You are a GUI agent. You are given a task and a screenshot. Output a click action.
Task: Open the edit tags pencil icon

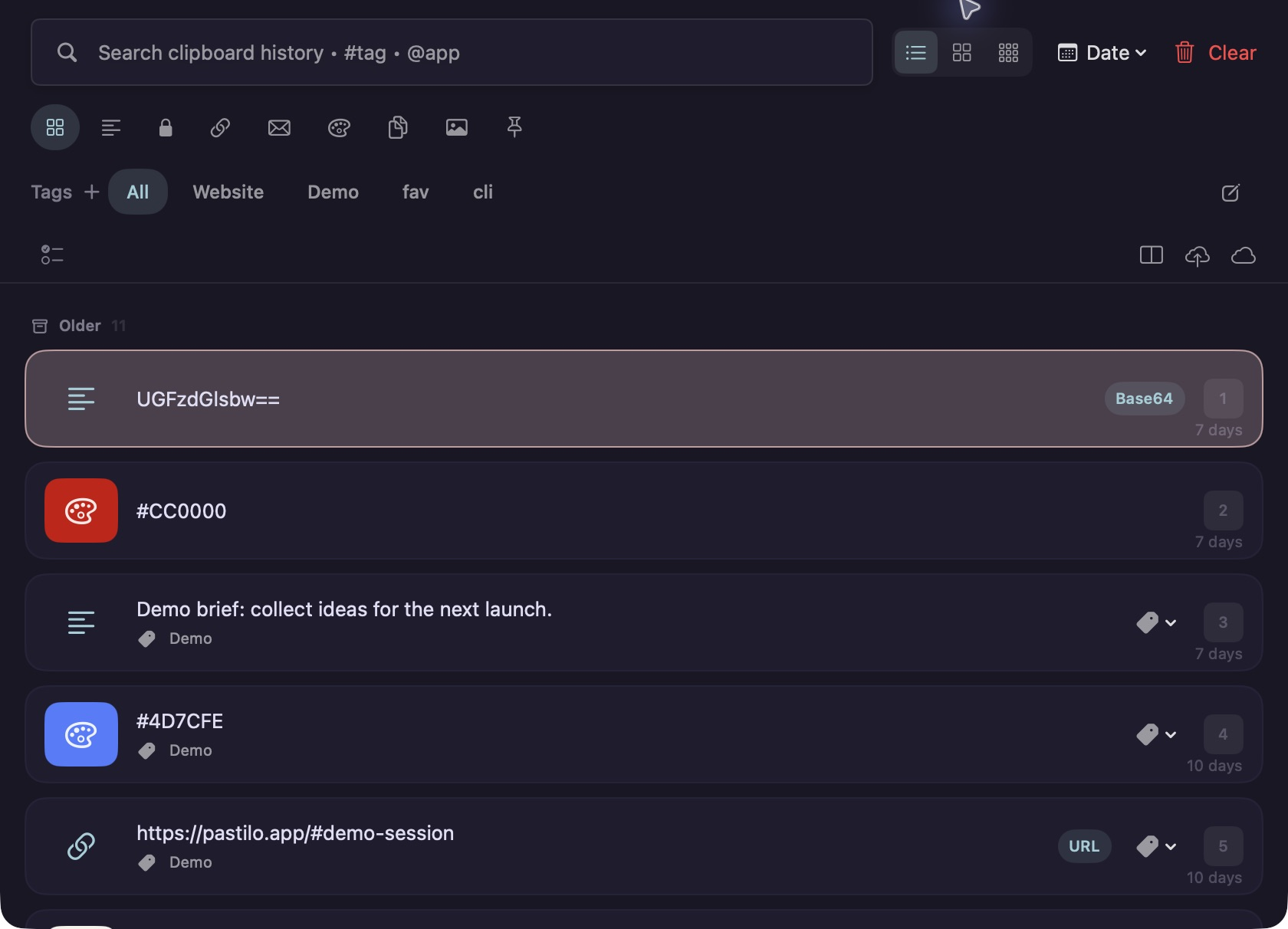[1230, 192]
